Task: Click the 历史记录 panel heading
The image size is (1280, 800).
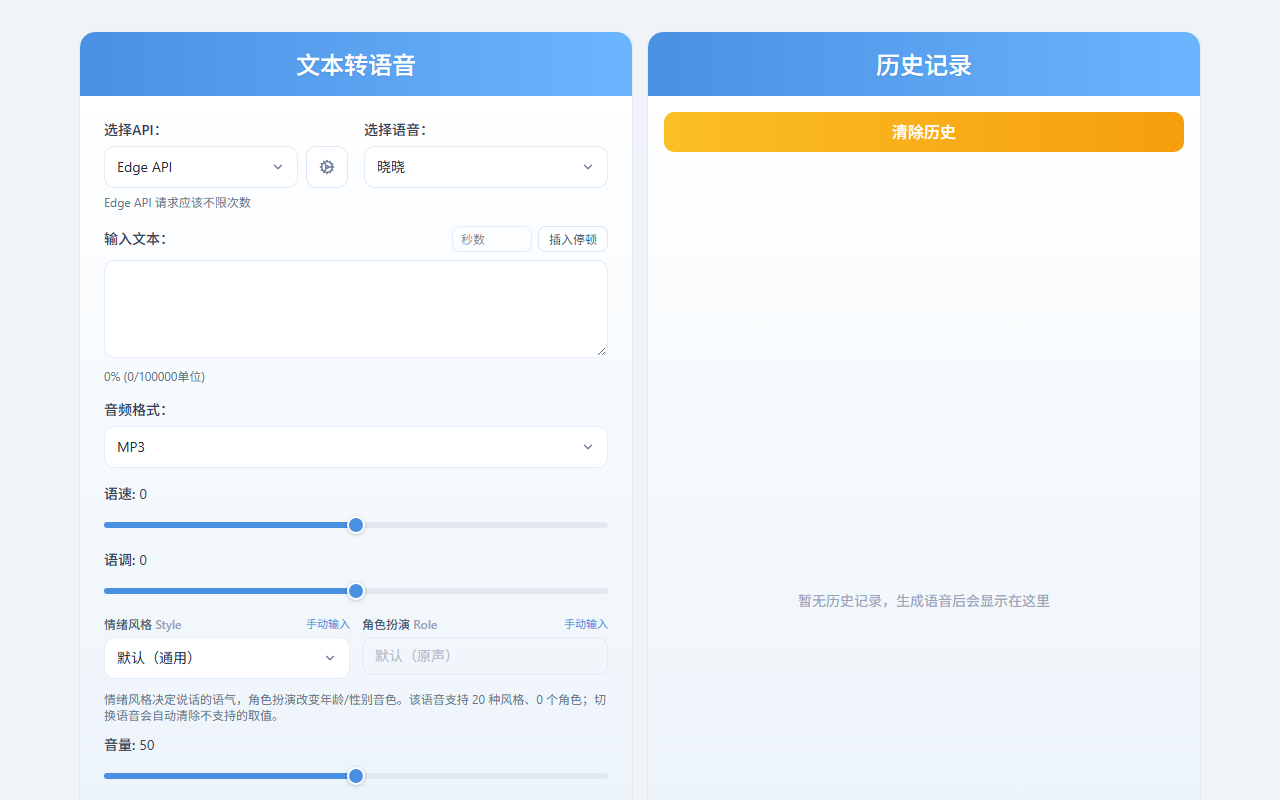Action: click(924, 65)
